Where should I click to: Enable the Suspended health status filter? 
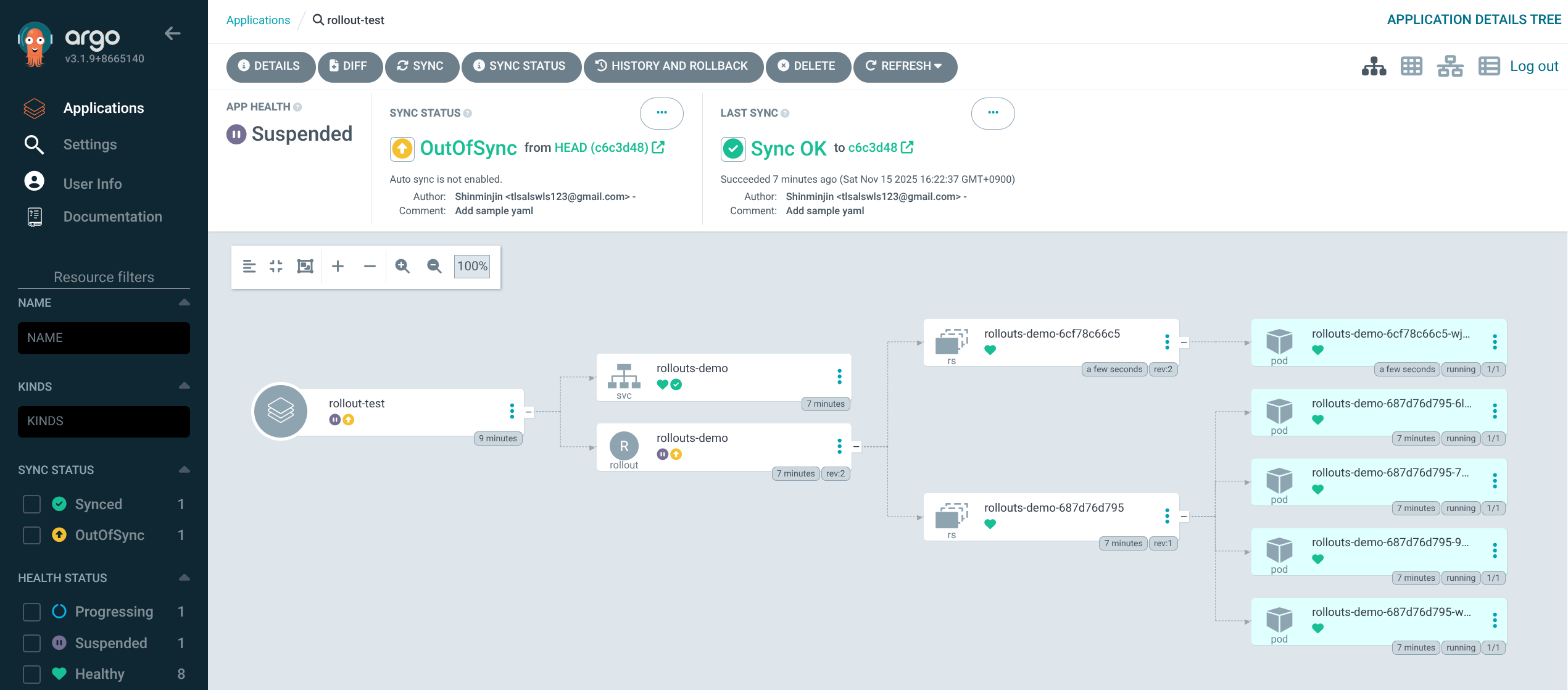coord(31,643)
